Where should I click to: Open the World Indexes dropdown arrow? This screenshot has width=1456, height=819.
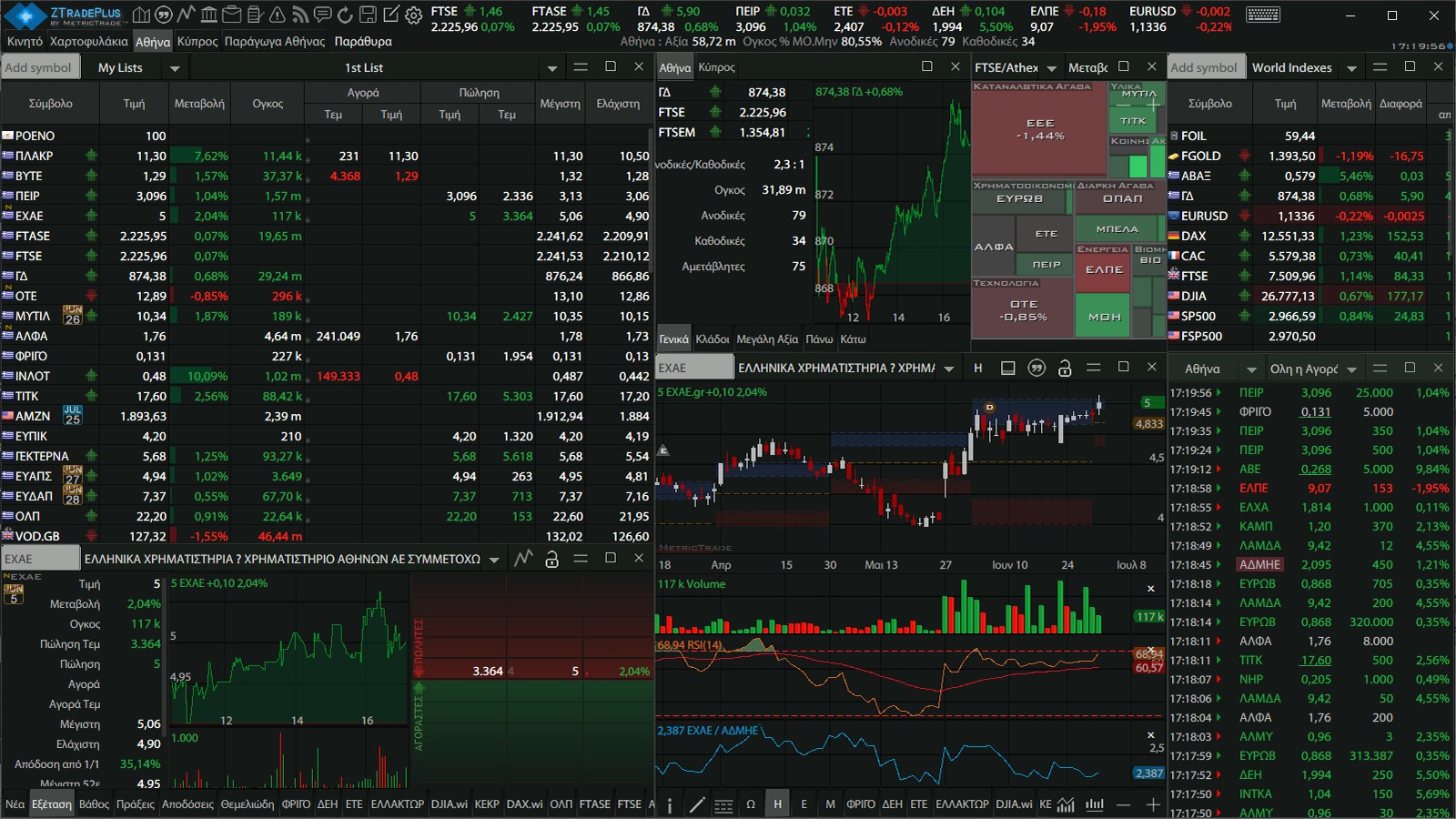(1351, 68)
